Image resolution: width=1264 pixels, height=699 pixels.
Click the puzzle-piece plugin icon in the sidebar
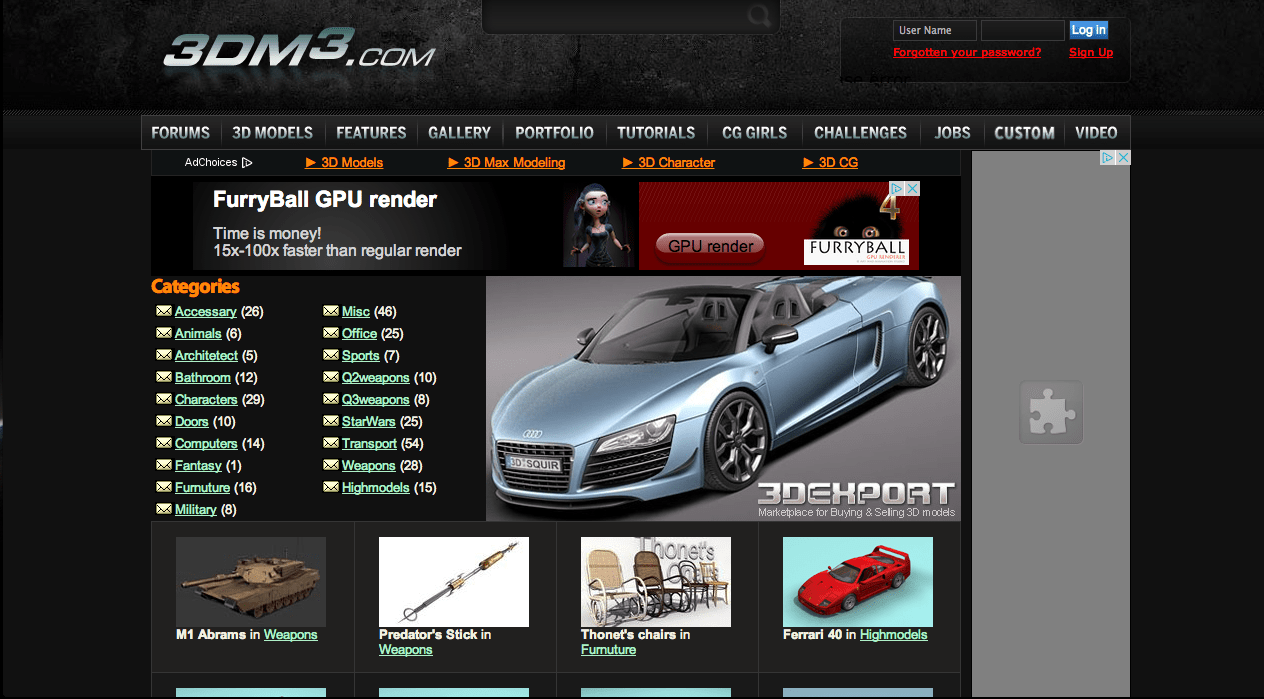1051,412
